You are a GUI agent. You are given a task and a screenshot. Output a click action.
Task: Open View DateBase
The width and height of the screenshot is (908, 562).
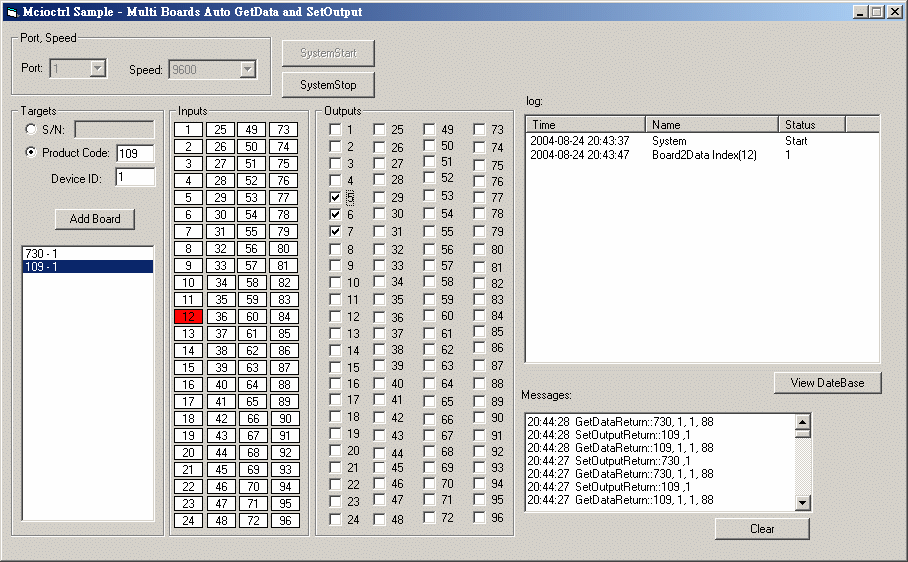pyautogui.click(x=827, y=383)
